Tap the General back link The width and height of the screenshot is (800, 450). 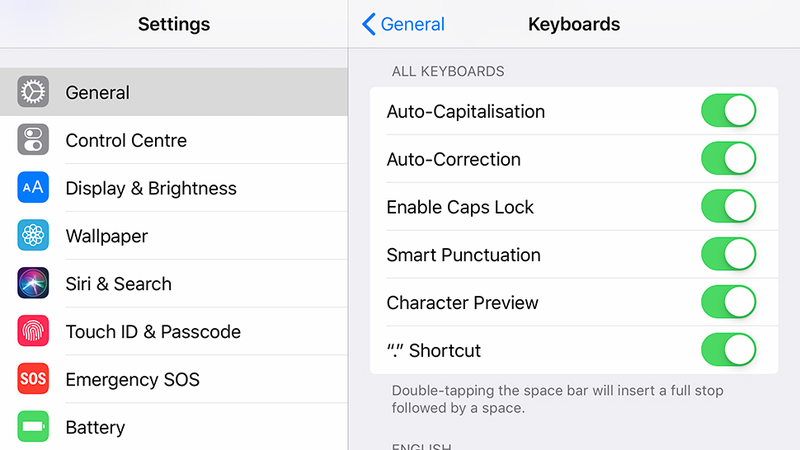pos(412,24)
